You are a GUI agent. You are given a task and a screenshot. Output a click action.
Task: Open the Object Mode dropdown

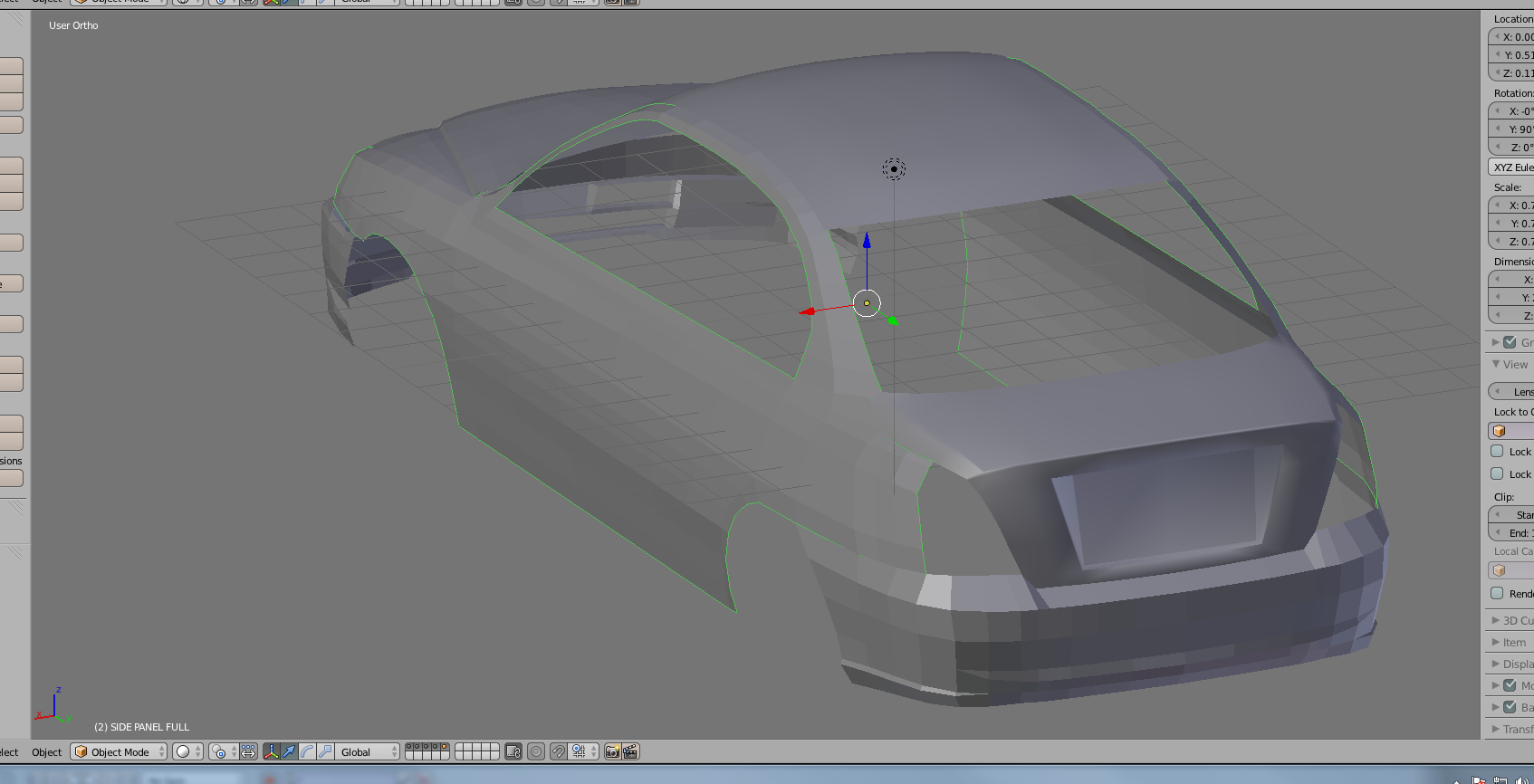click(119, 751)
